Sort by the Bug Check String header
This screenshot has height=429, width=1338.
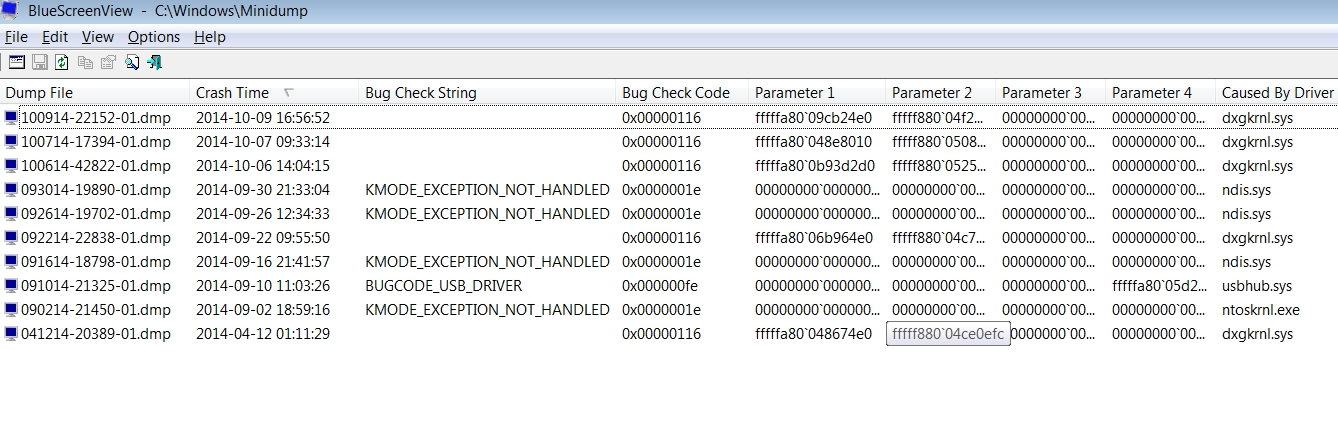click(x=487, y=92)
